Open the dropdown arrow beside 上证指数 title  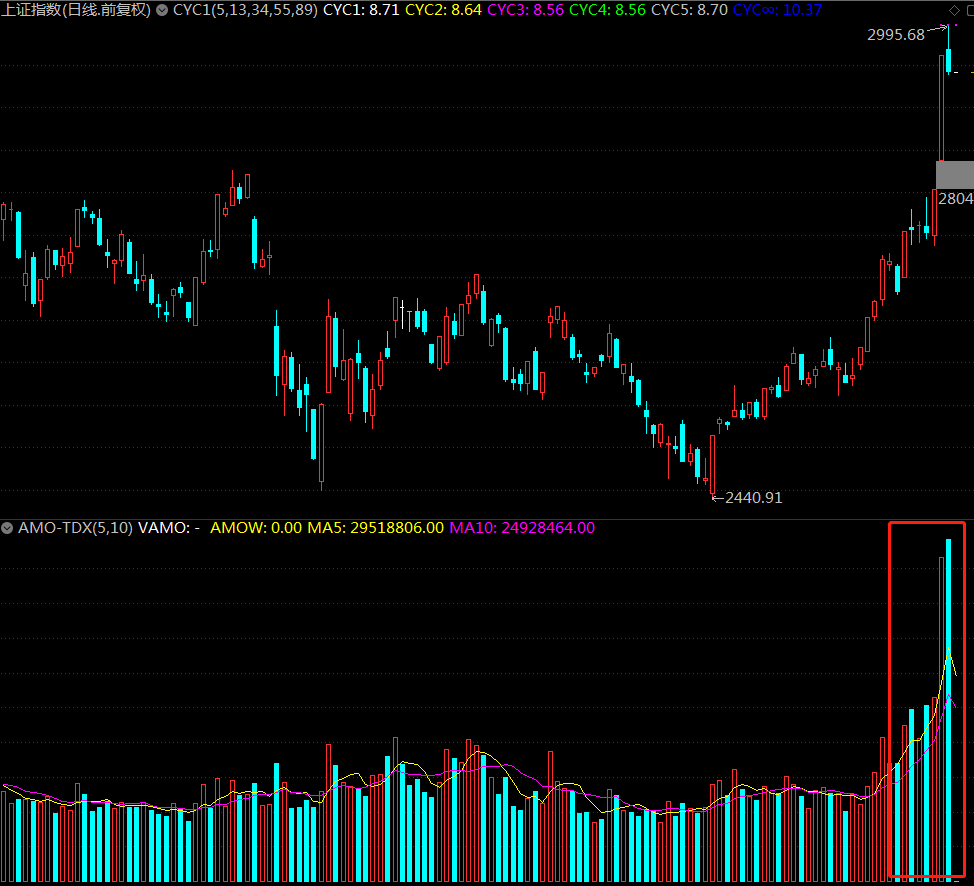[162, 10]
